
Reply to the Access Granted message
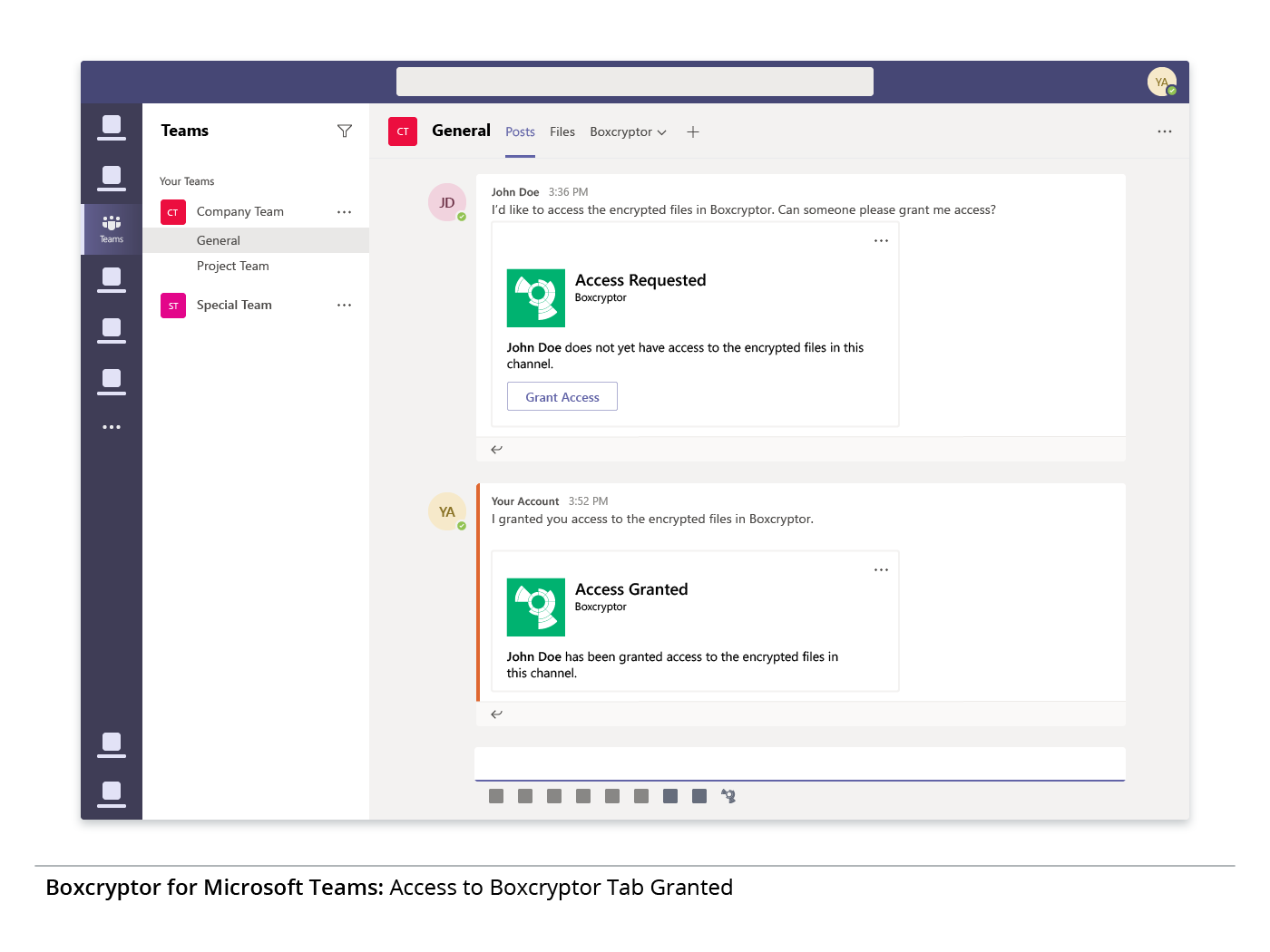(496, 714)
